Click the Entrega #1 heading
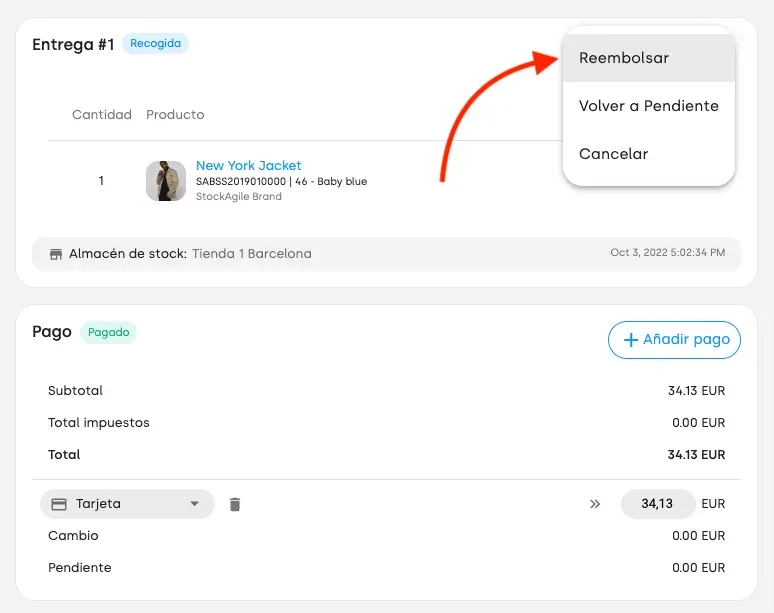Viewport: 774px width, 613px height. tap(73, 44)
